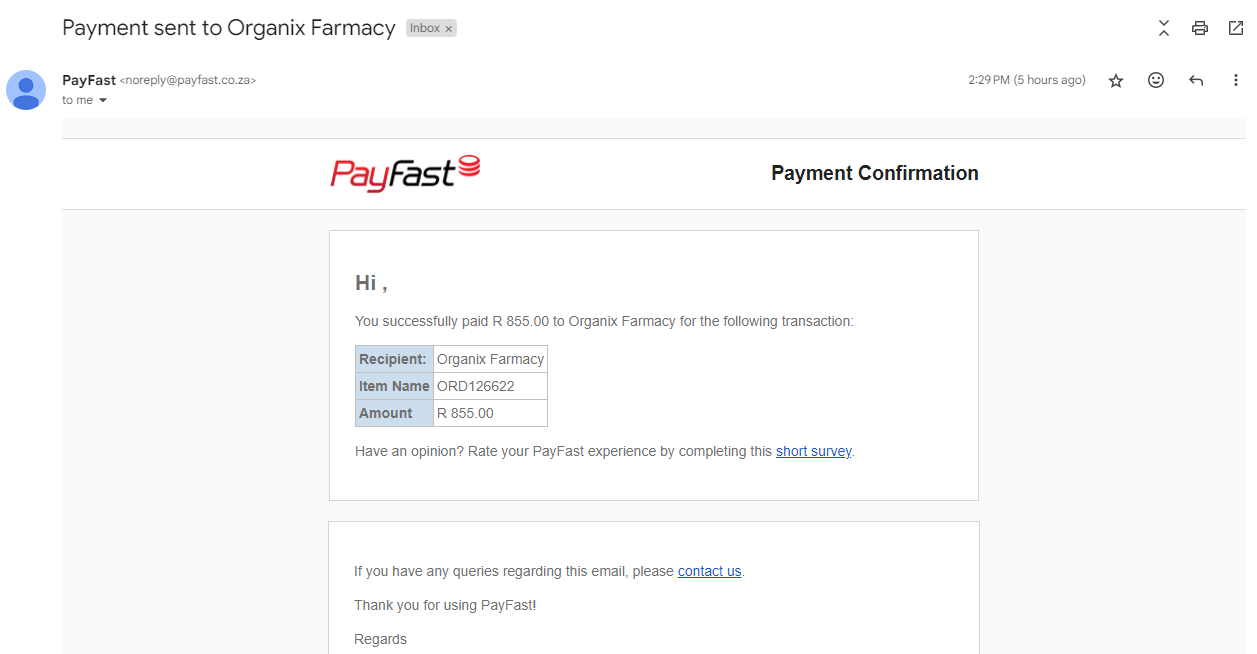Image resolution: width=1257 pixels, height=654 pixels.
Task: Reply to PayFast with the arrow icon
Action: [1196, 80]
